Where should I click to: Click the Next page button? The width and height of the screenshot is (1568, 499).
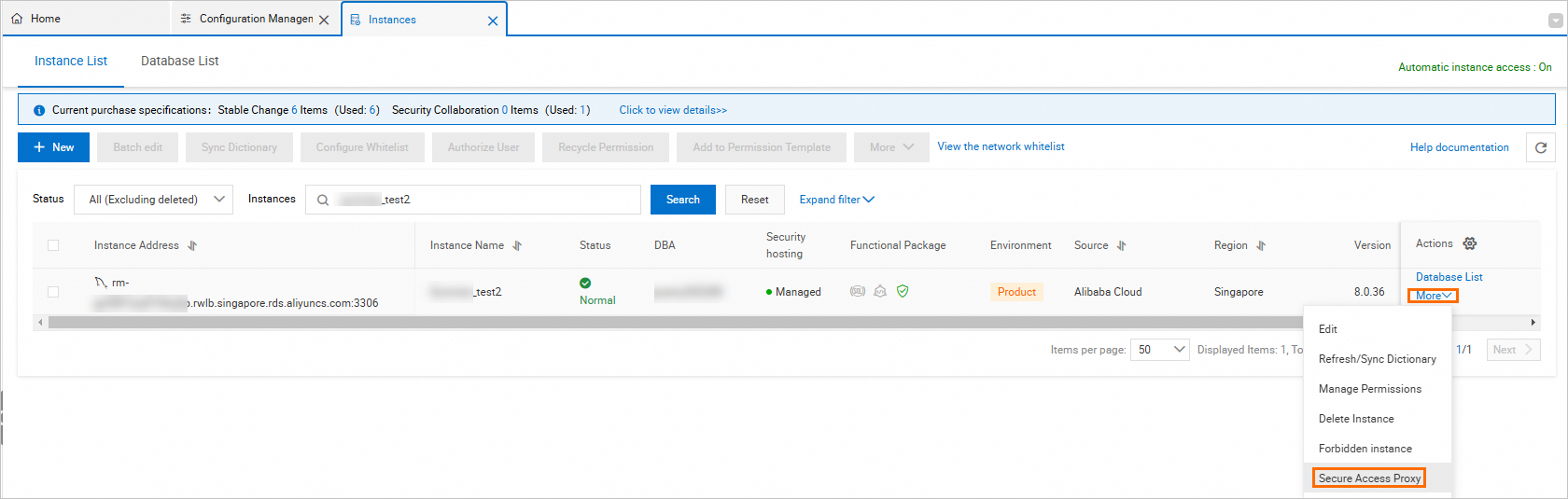pyautogui.click(x=1513, y=350)
